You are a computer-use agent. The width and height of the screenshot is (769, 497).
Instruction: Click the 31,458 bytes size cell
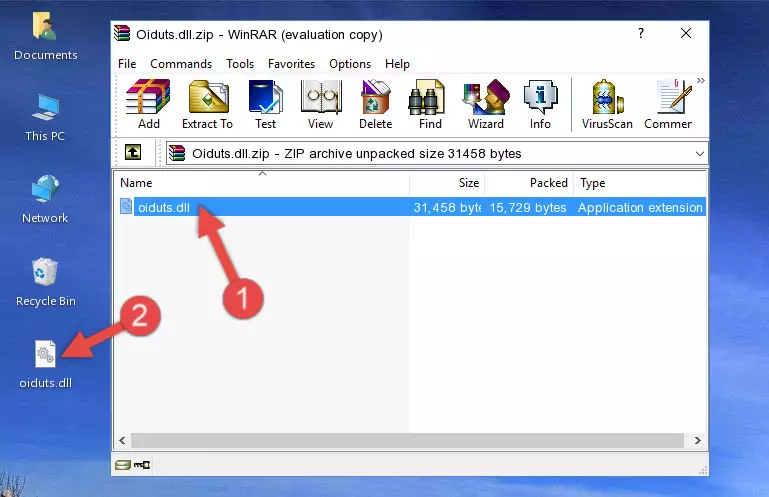(447, 208)
